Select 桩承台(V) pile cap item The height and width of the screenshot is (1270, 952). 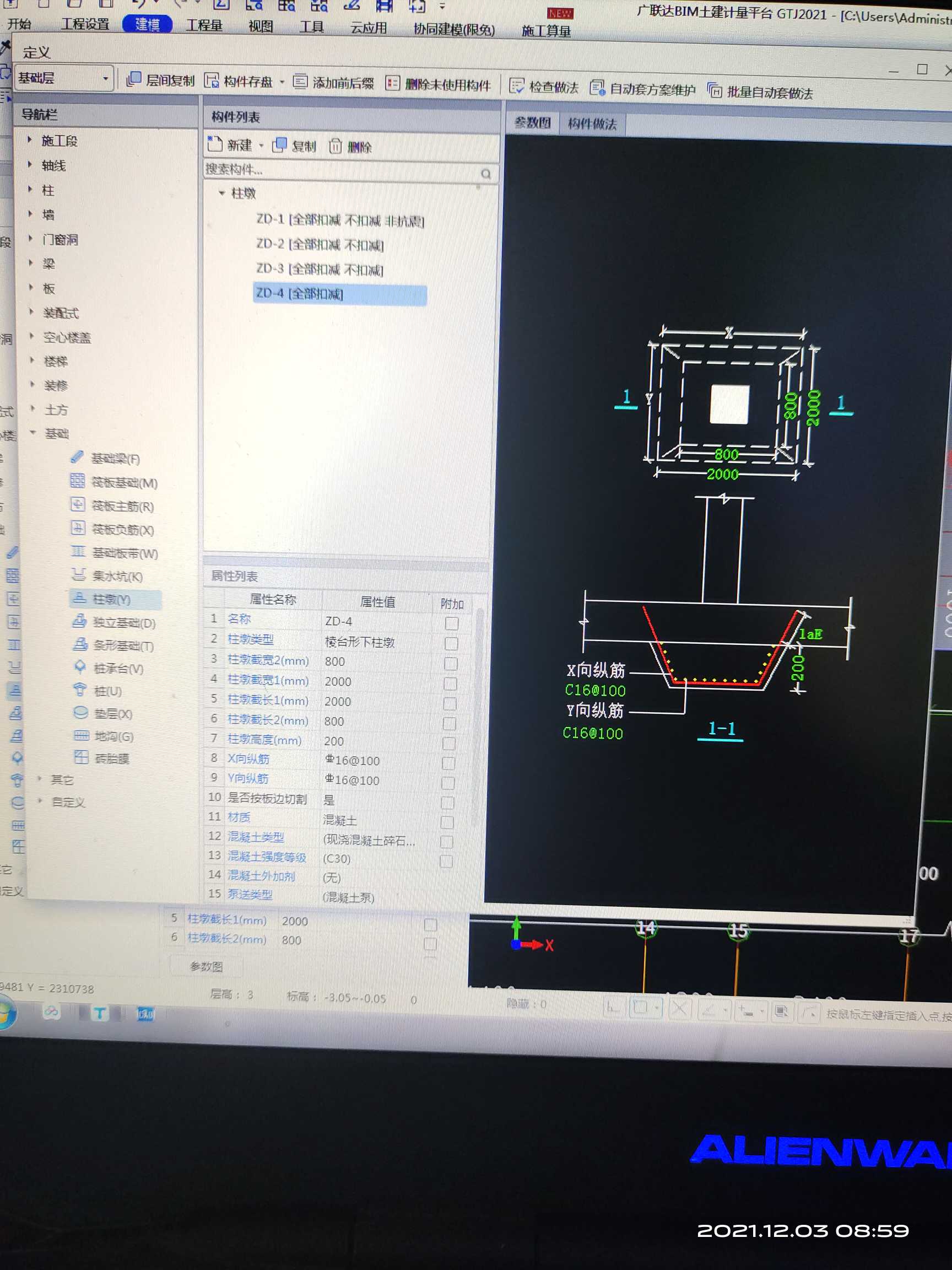pos(109,668)
